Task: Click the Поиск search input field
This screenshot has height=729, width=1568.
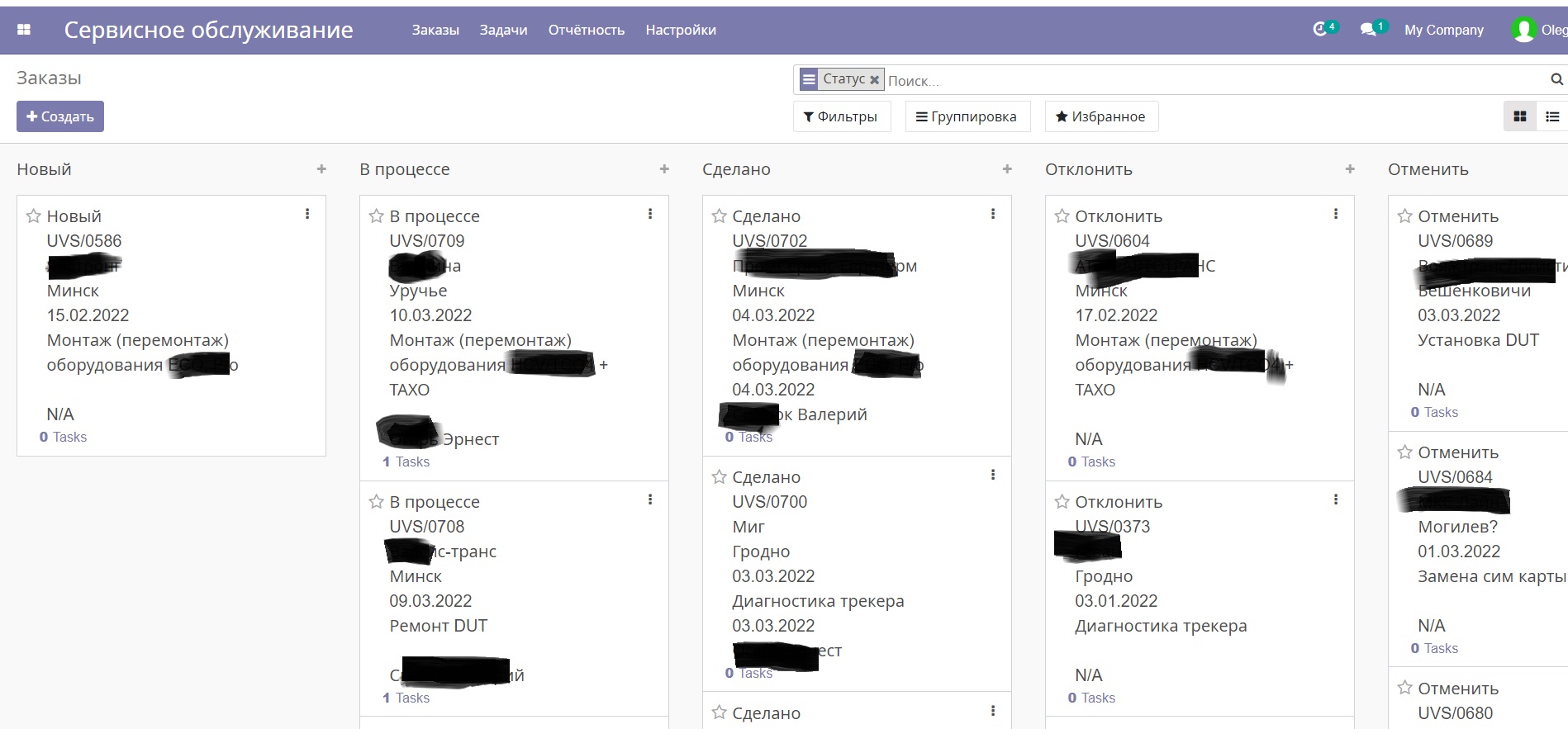Action: (x=1214, y=81)
